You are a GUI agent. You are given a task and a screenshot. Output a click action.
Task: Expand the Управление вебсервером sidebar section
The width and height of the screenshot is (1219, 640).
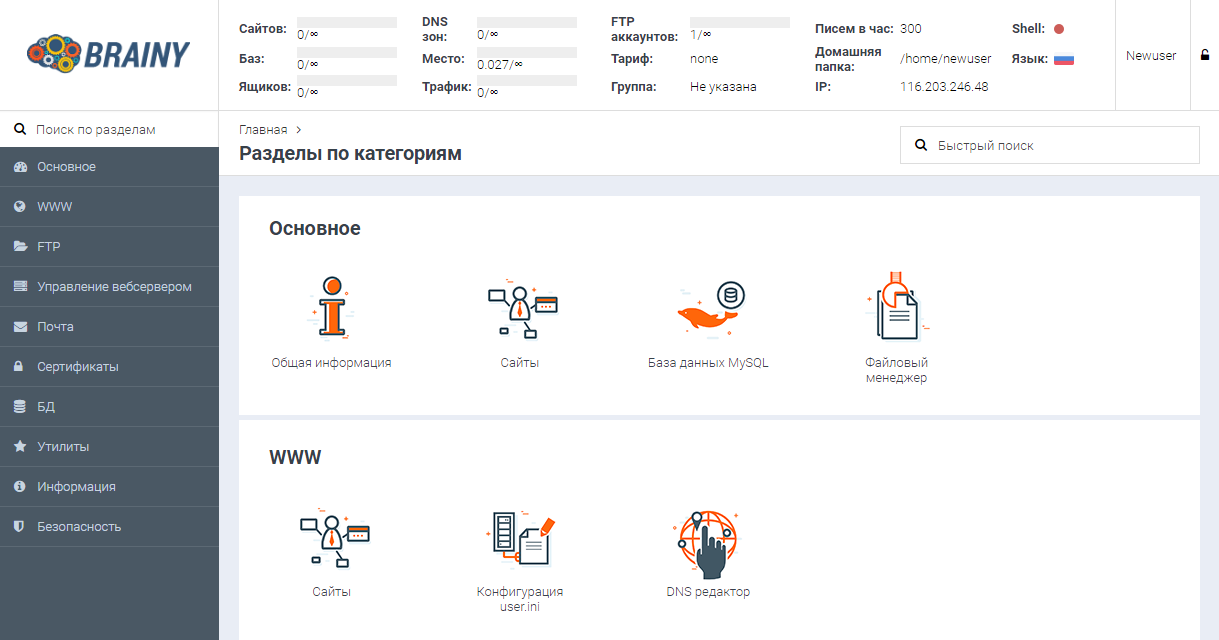point(114,287)
